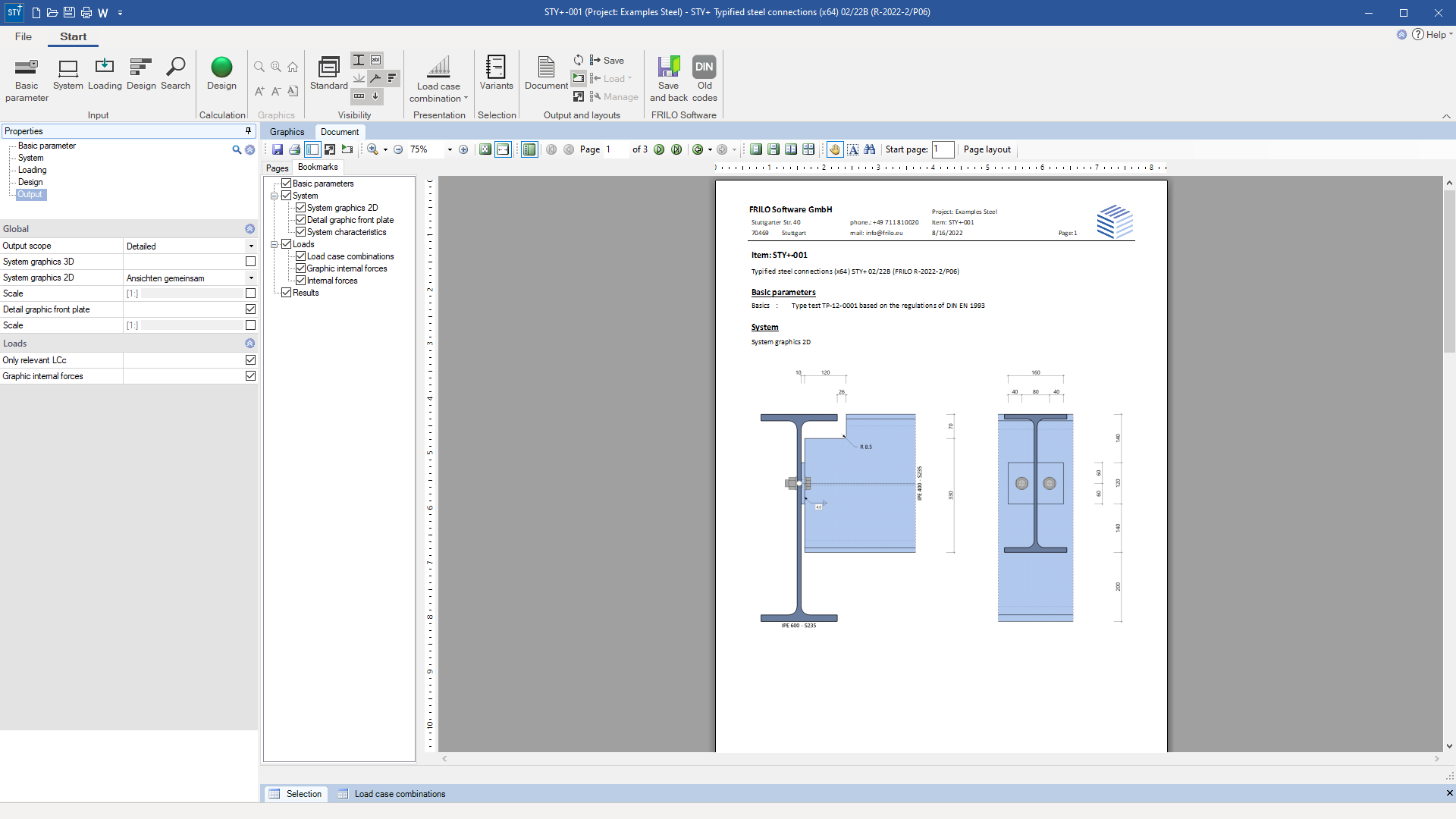
Task: Uncheck Results bookmark checkbox
Action: point(286,293)
